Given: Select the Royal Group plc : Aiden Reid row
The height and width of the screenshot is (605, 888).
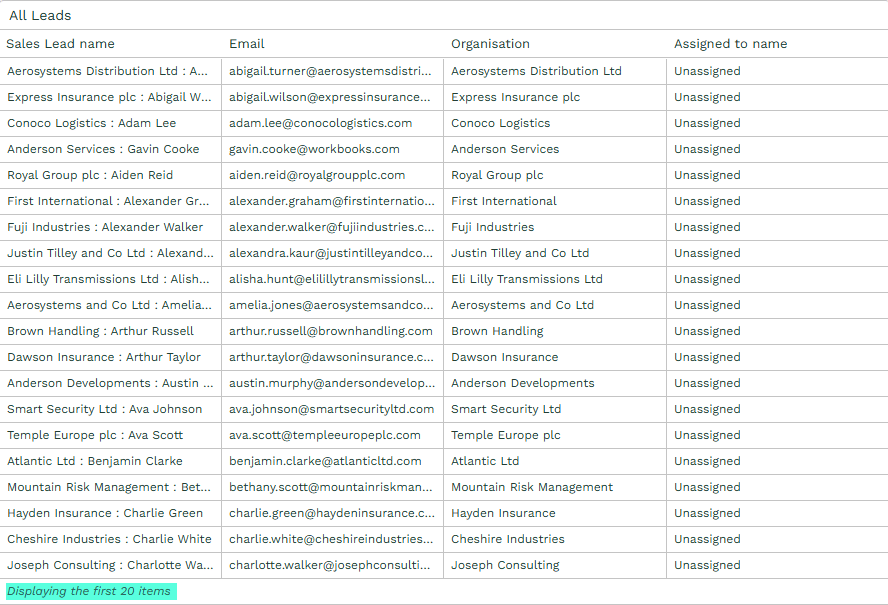Looking at the screenshot, I should click(90, 175).
